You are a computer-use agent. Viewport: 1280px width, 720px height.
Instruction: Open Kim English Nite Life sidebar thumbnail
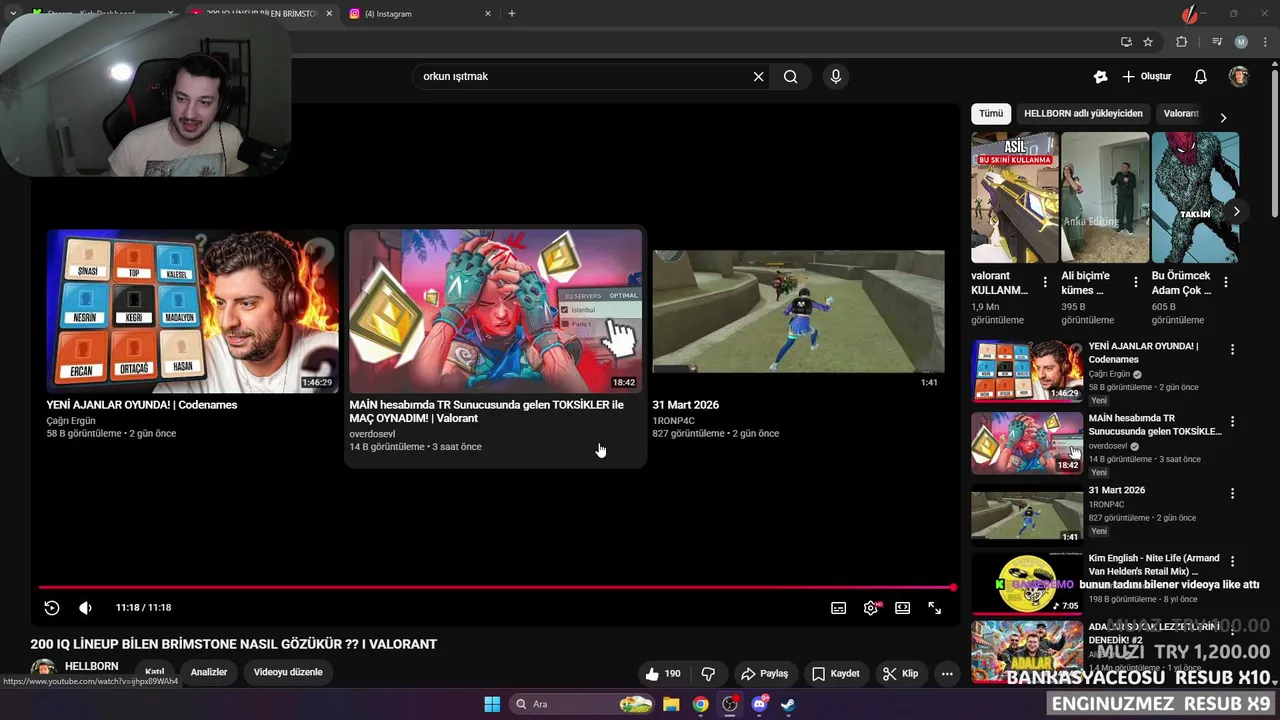coord(1027,584)
